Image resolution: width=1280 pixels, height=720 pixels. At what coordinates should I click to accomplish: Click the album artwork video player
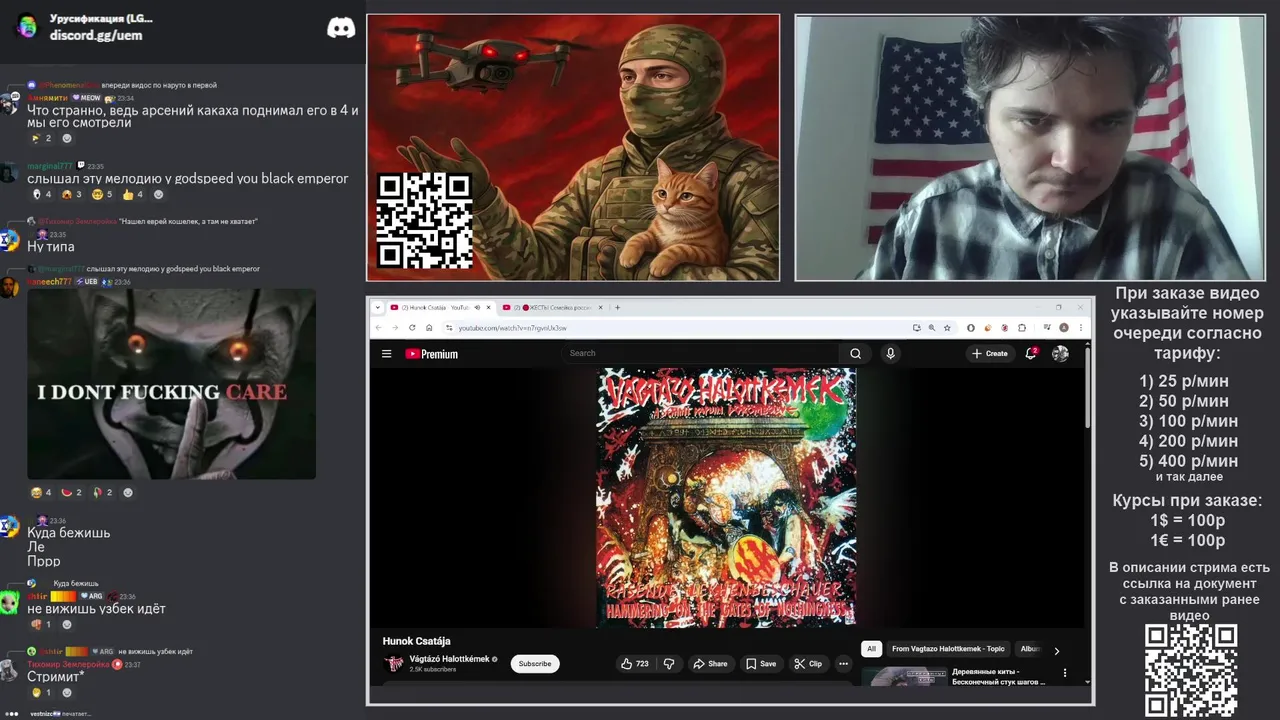pyautogui.click(x=726, y=497)
